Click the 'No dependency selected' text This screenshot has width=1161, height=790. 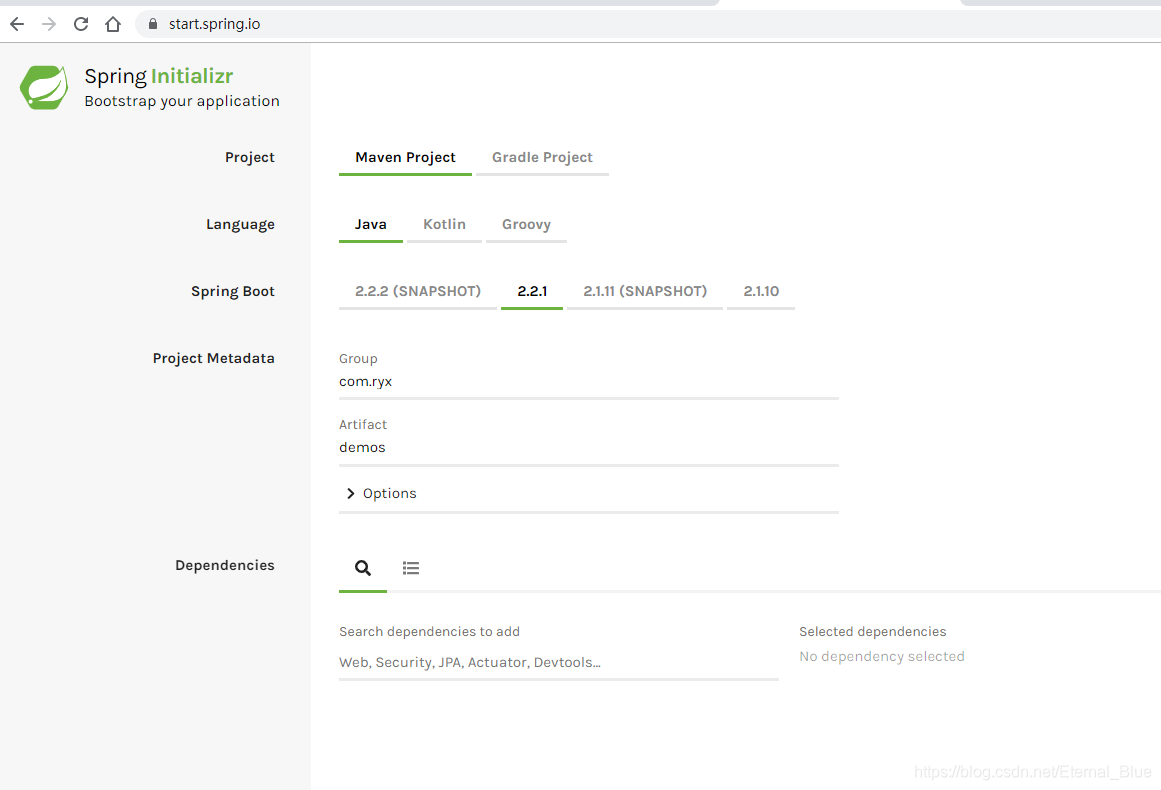(881, 657)
